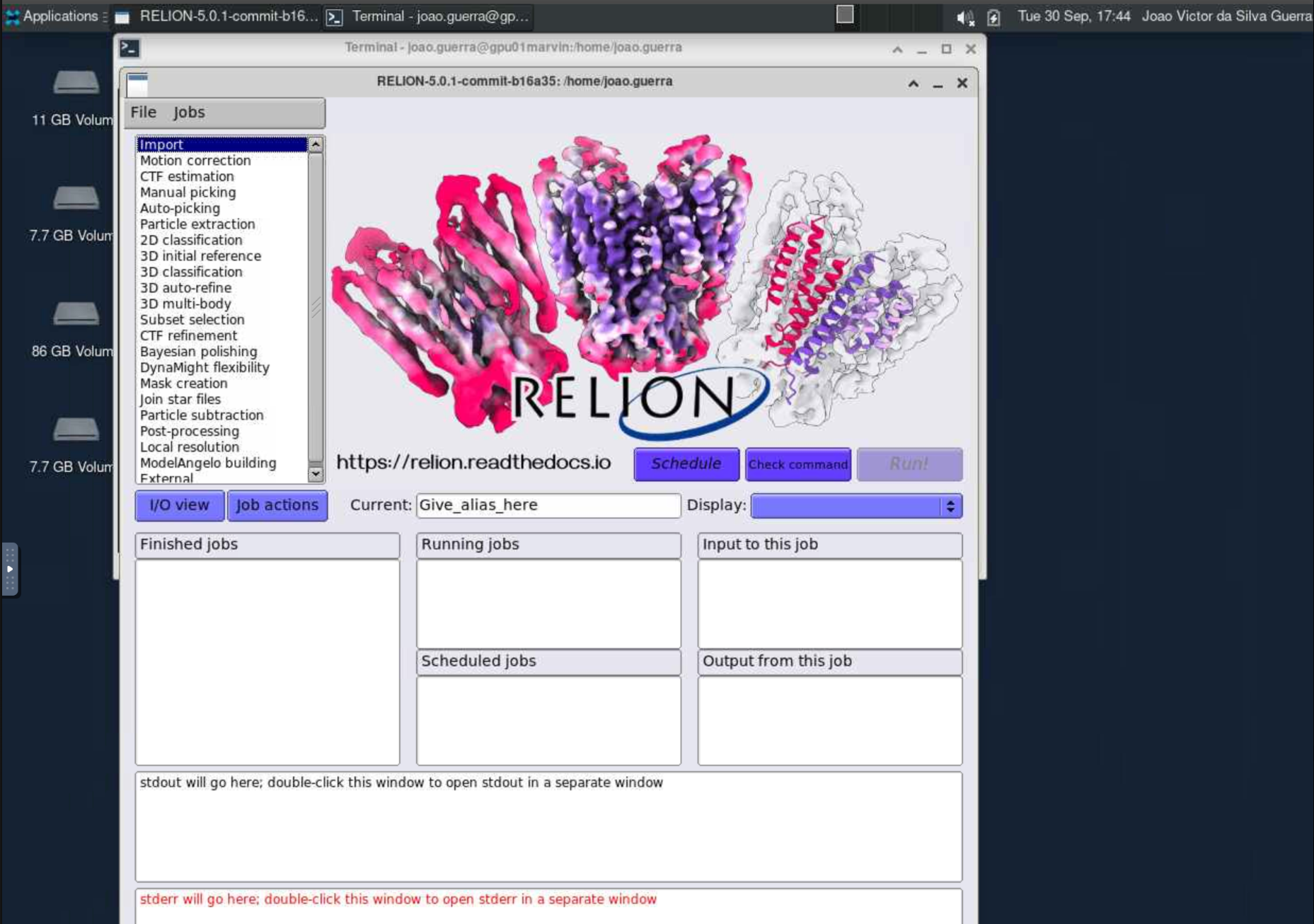
Task: Click the Schedule button
Action: coord(685,464)
